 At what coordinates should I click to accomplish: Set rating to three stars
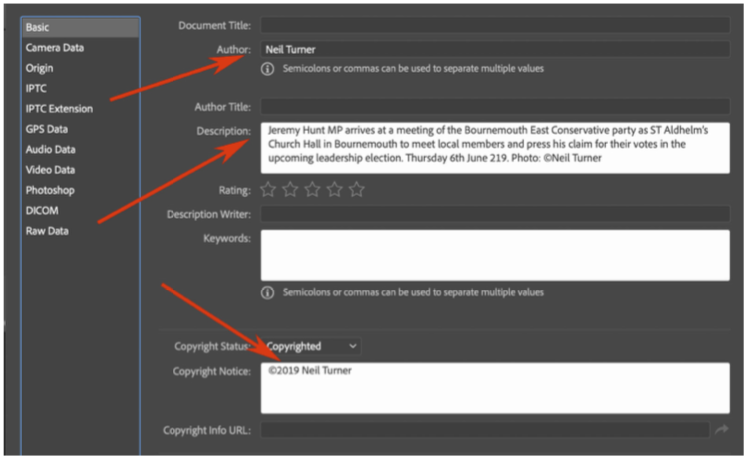pyautogui.click(x=312, y=189)
